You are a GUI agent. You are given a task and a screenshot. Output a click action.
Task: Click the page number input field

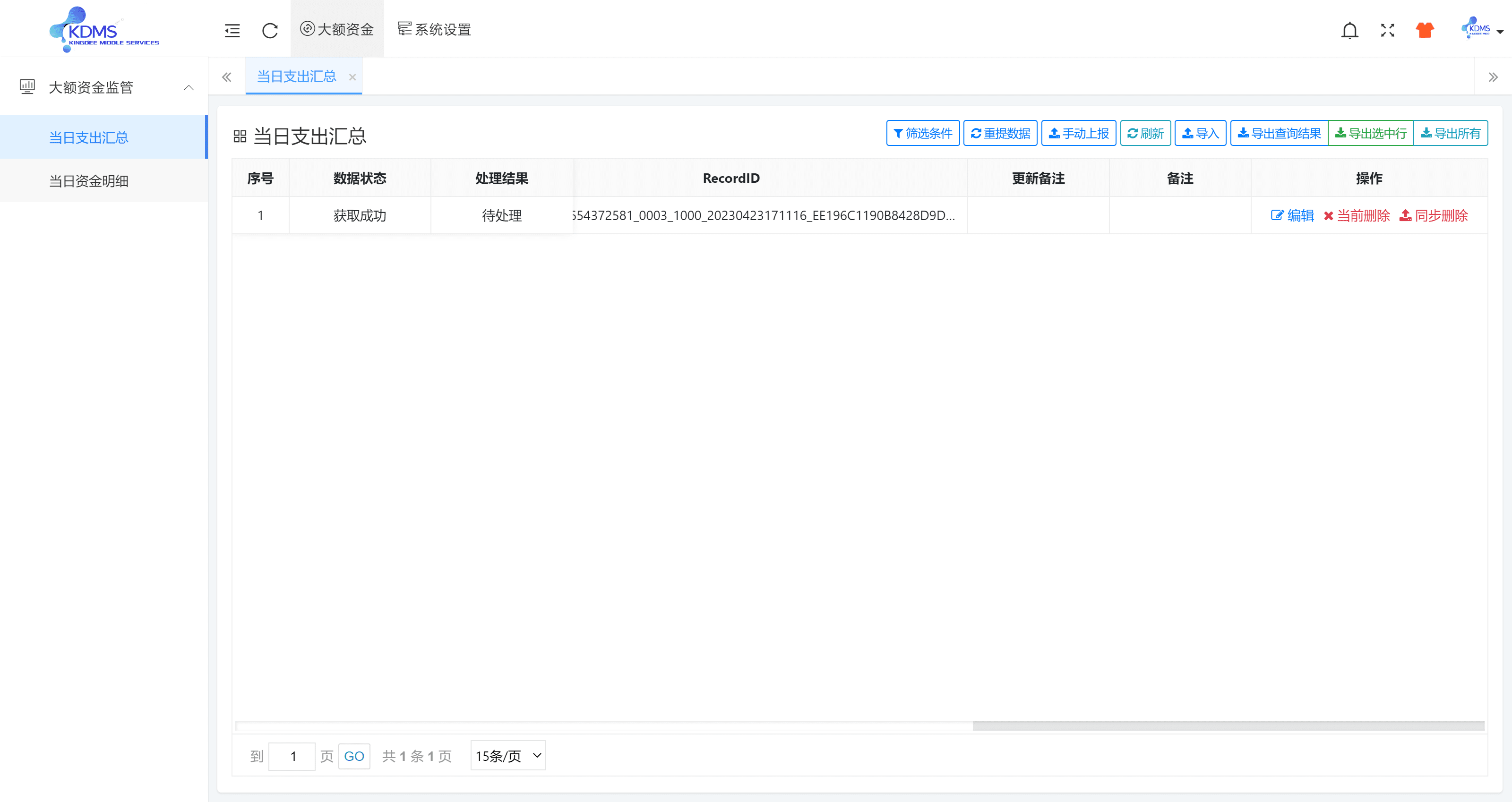(x=292, y=756)
